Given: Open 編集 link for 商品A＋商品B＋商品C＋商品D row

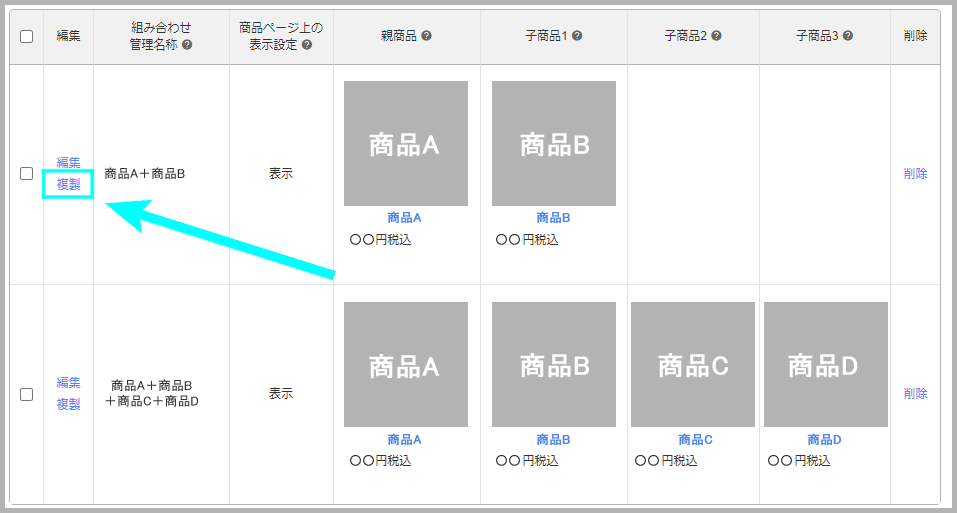Looking at the screenshot, I should (x=68, y=382).
